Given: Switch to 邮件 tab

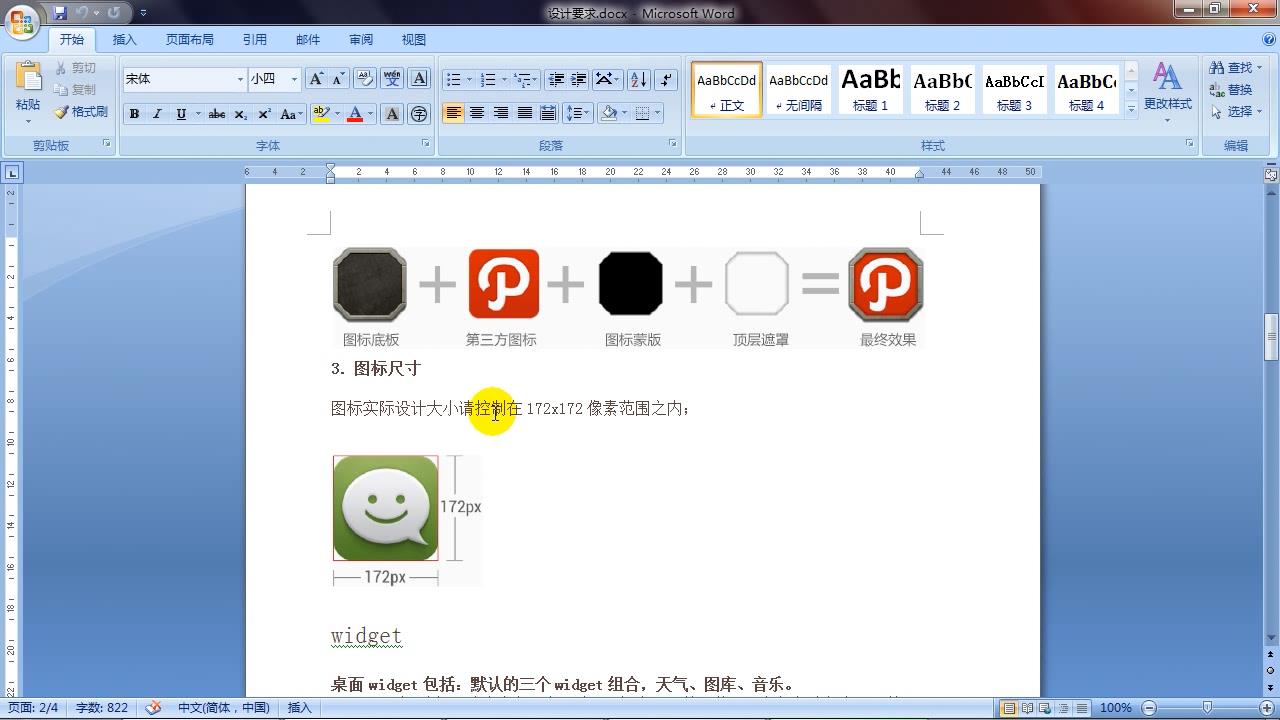Looking at the screenshot, I should coord(308,40).
